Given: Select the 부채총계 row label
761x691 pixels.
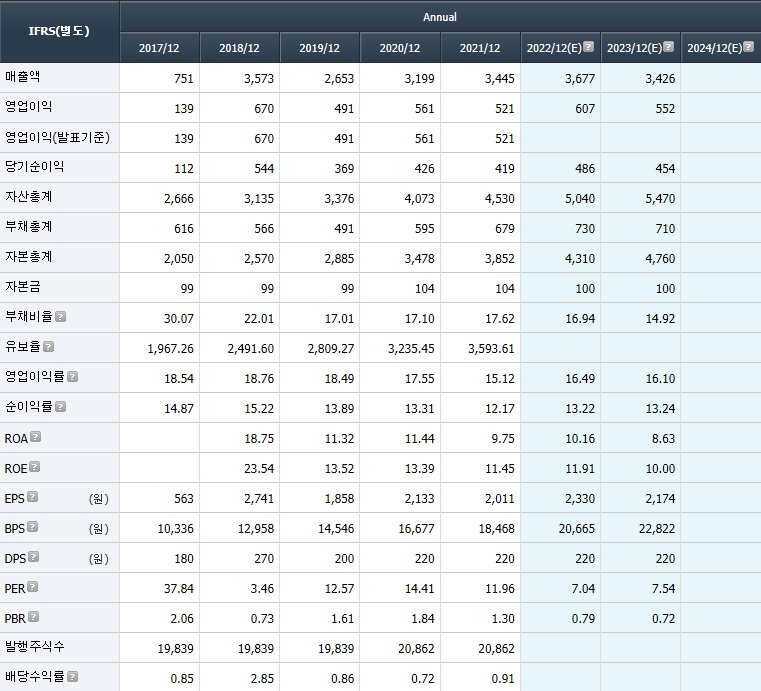Looking at the screenshot, I should [28, 227].
